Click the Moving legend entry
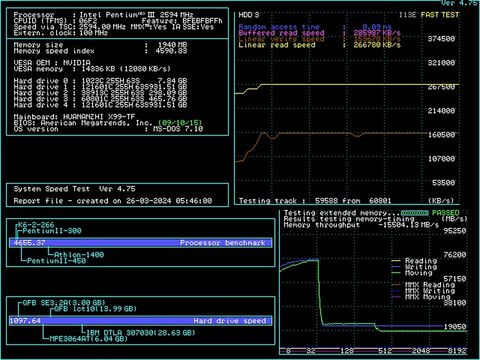 pyautogui.click(x=418, y=273)
